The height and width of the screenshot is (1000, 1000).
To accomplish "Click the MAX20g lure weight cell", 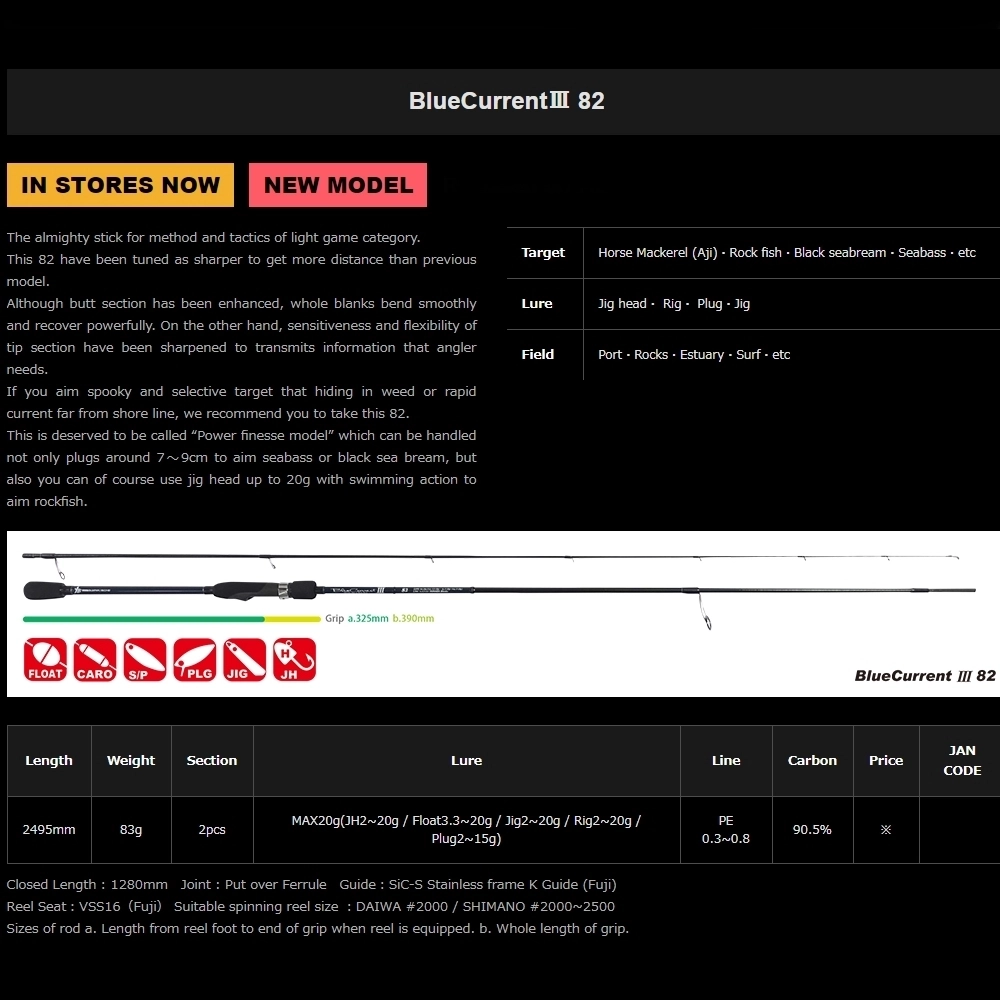I will 467,830.
